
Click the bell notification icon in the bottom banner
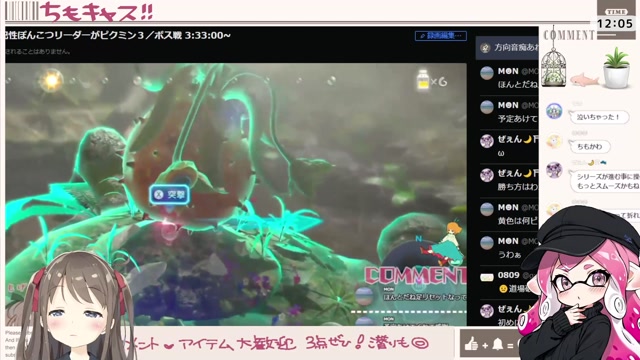click(x=498, y=345)
